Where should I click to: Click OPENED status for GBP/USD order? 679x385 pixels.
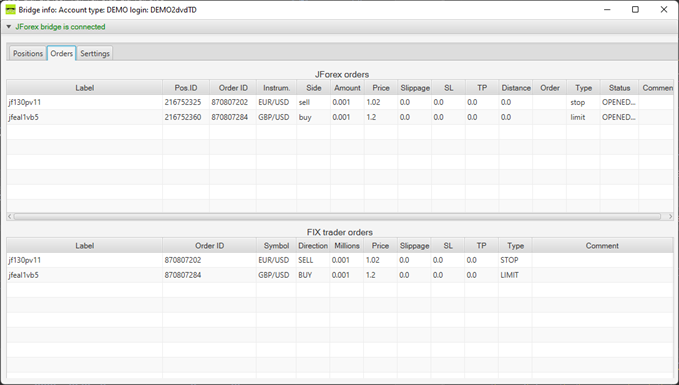click(619, 117)
